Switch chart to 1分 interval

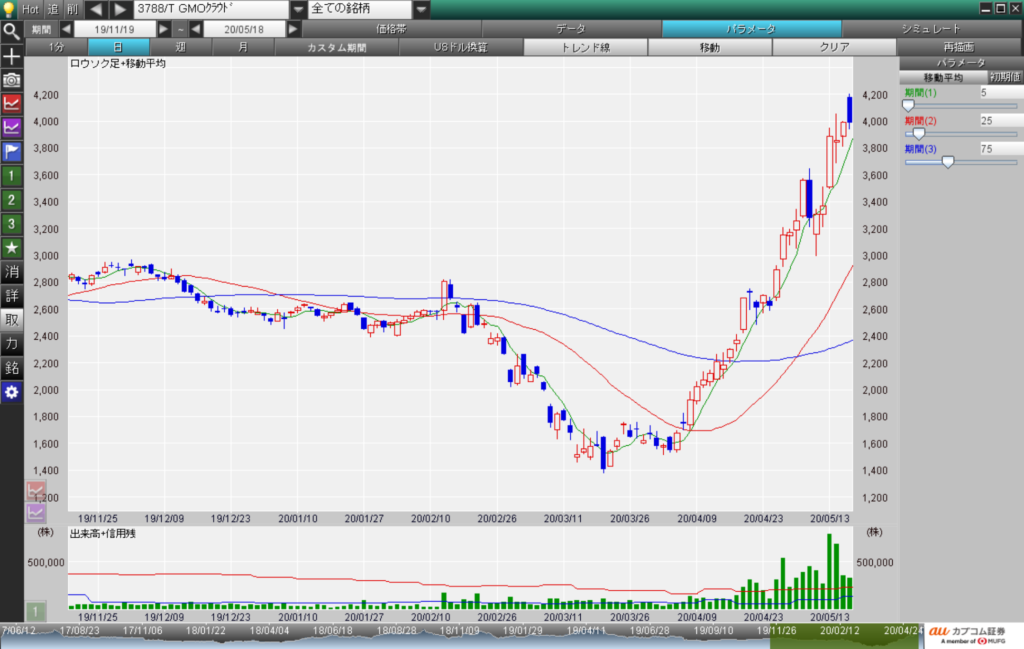(56, 47)
